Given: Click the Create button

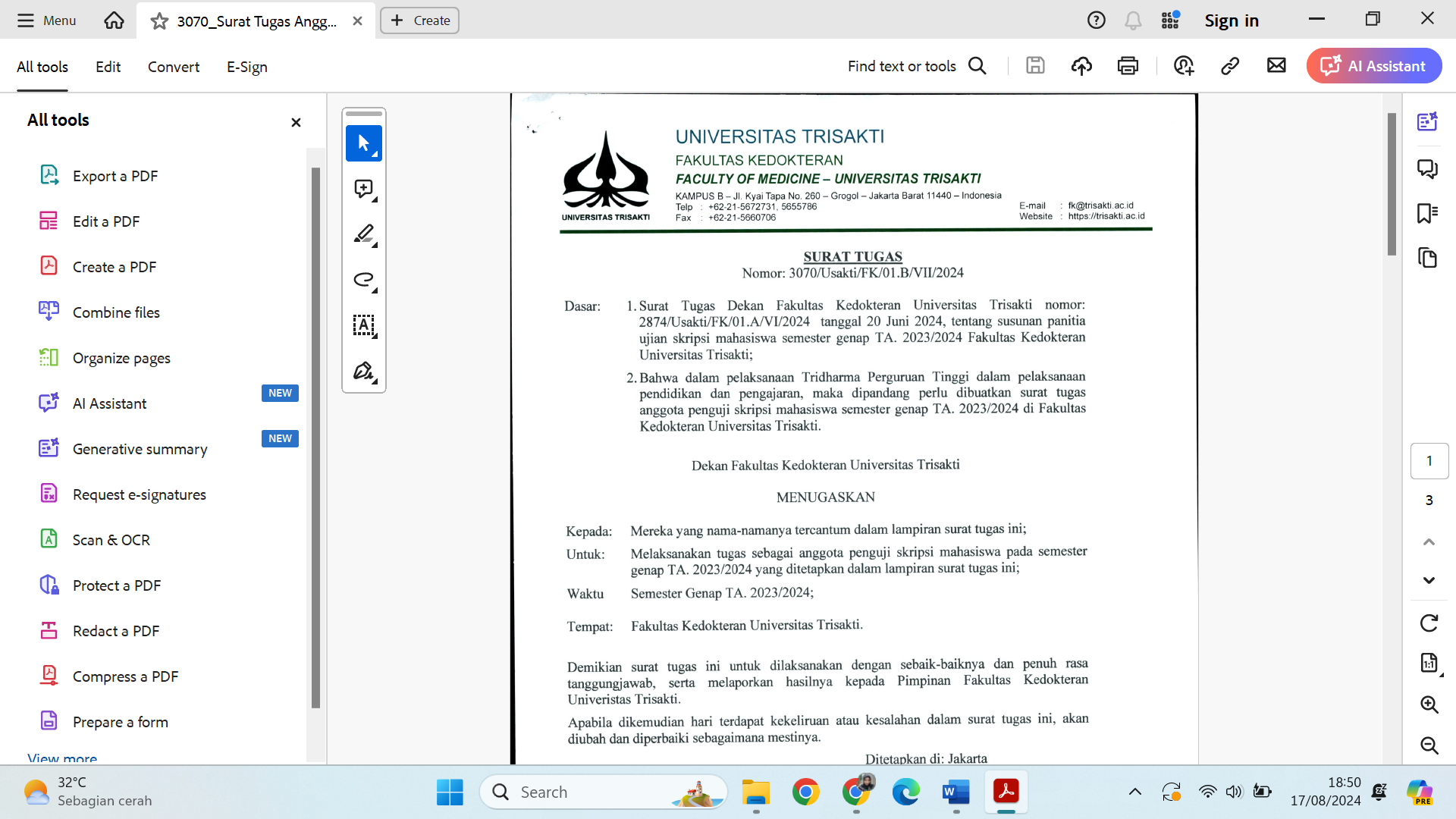Looking at the screenshot, I should coord(419,20).
